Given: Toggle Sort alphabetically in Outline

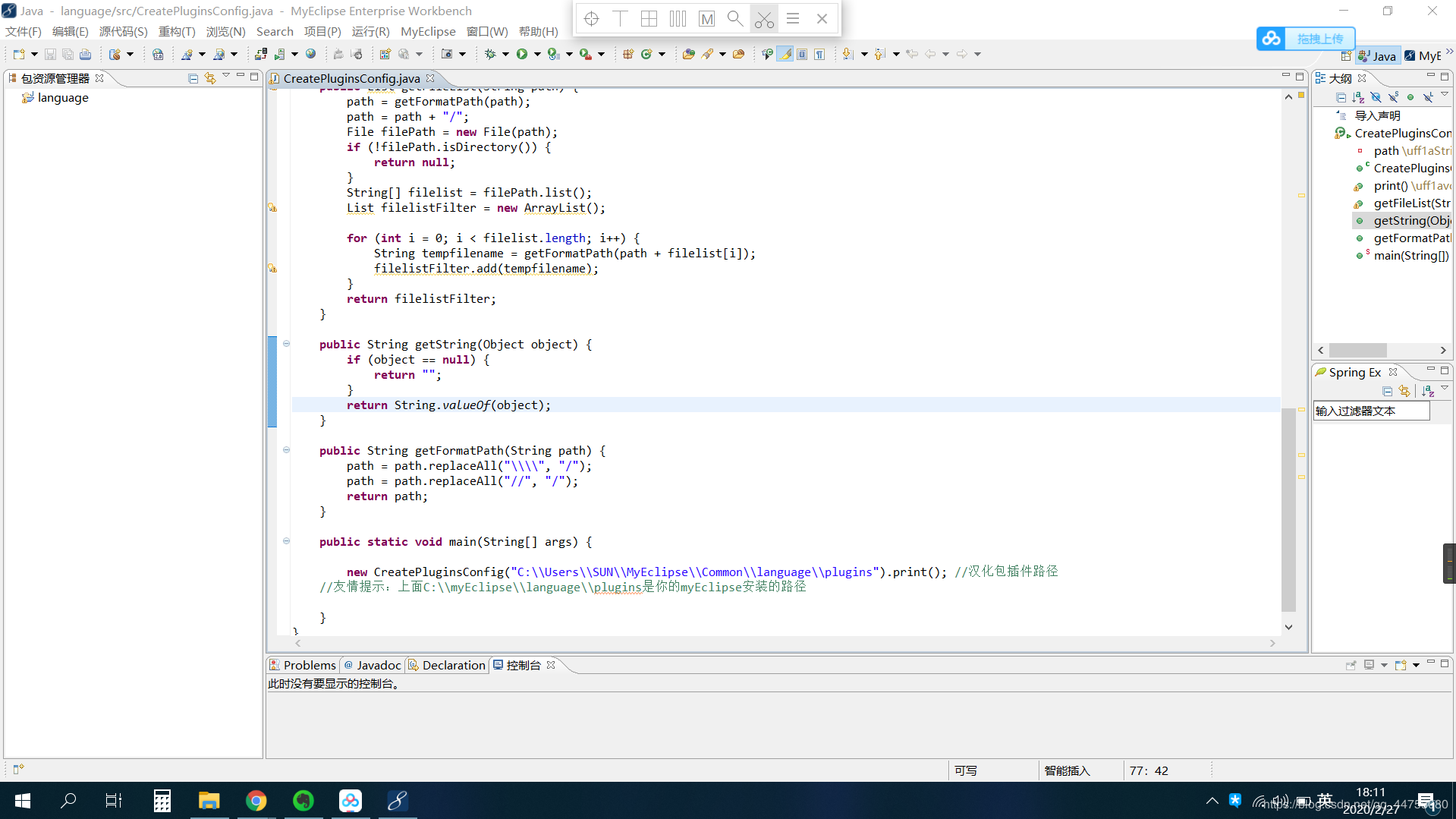Looking at the screenshot, I should pos(1358,97).
